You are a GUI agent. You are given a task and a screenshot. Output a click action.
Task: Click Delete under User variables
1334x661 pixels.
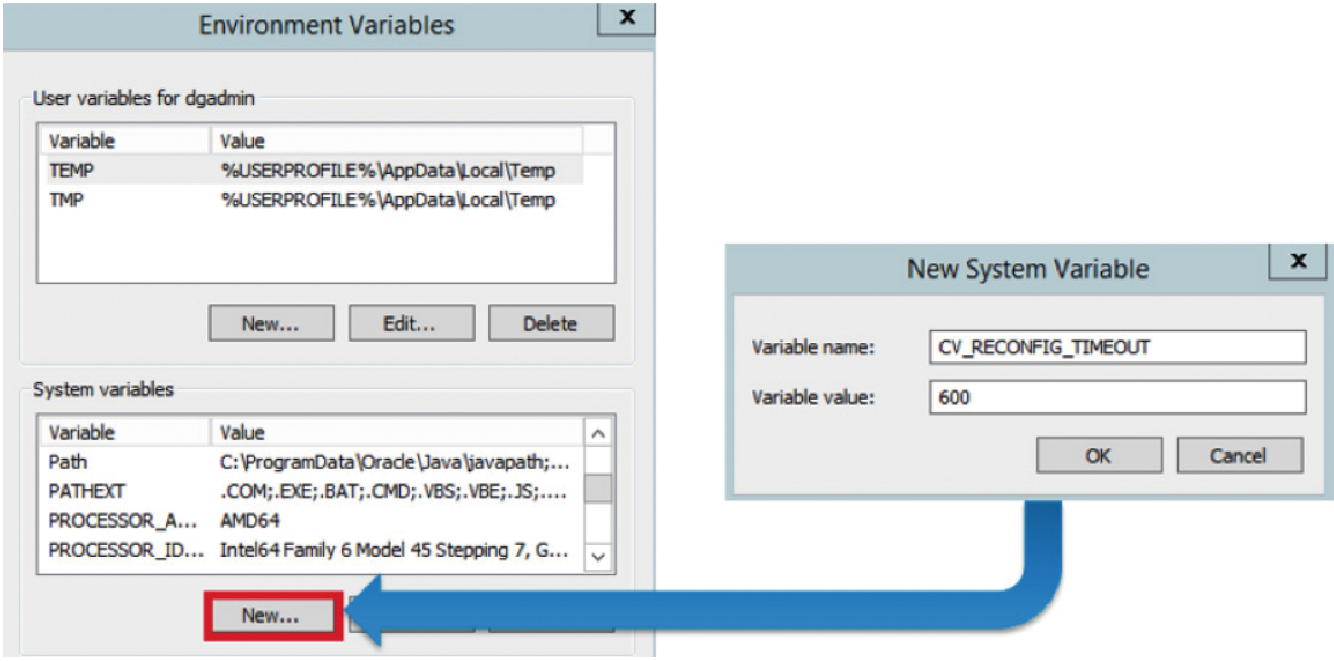[x=550, y=323]
